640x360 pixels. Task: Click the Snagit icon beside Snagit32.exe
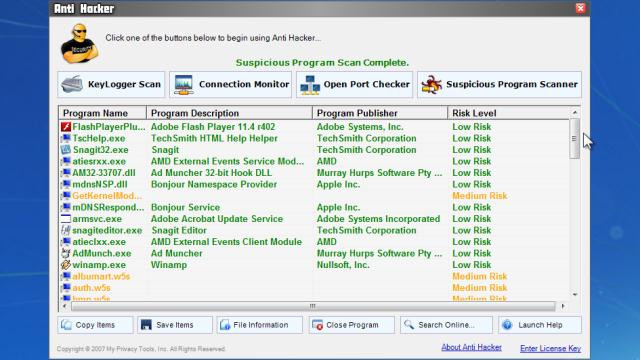click(66, 150)
